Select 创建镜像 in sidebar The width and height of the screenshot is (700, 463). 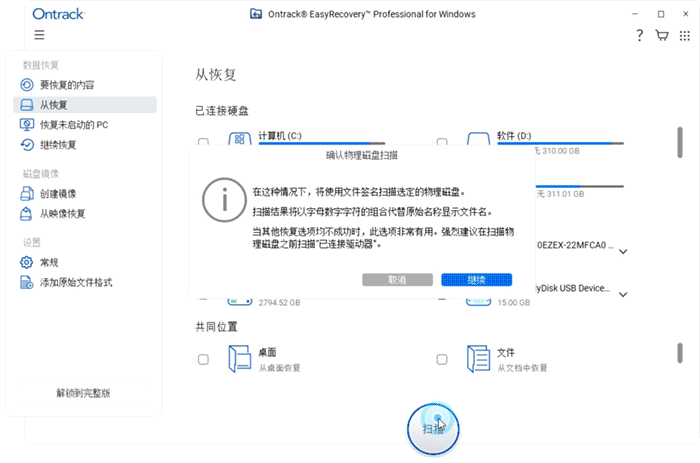coord(85,194)
